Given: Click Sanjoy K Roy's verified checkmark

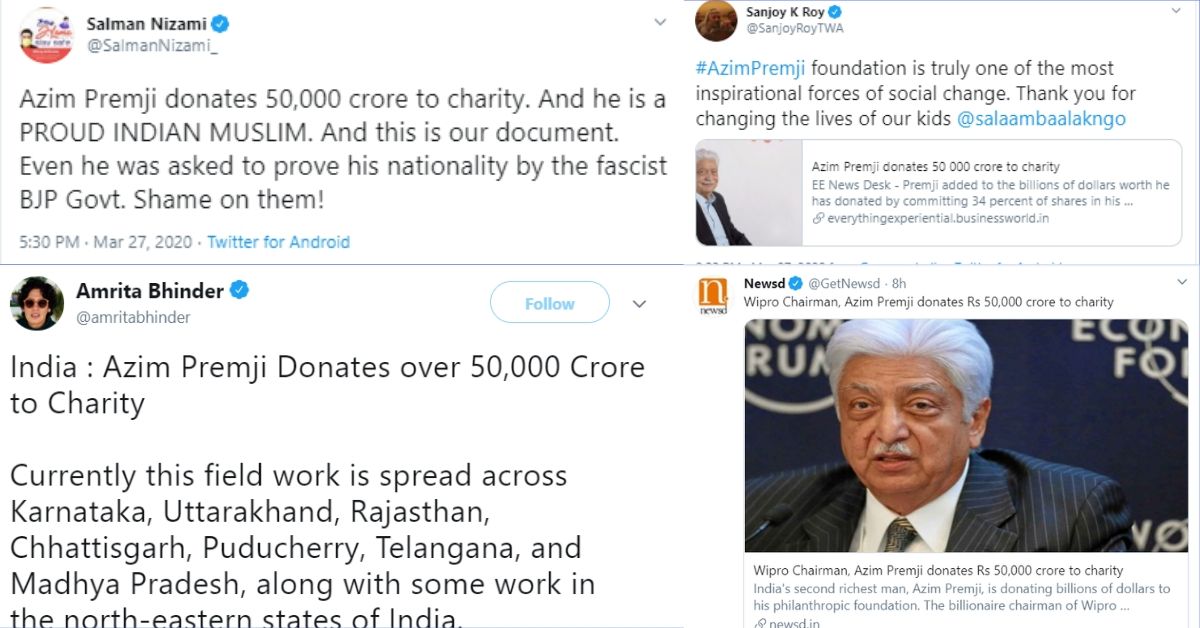Looking at the screenshot, I should (835, 12).
